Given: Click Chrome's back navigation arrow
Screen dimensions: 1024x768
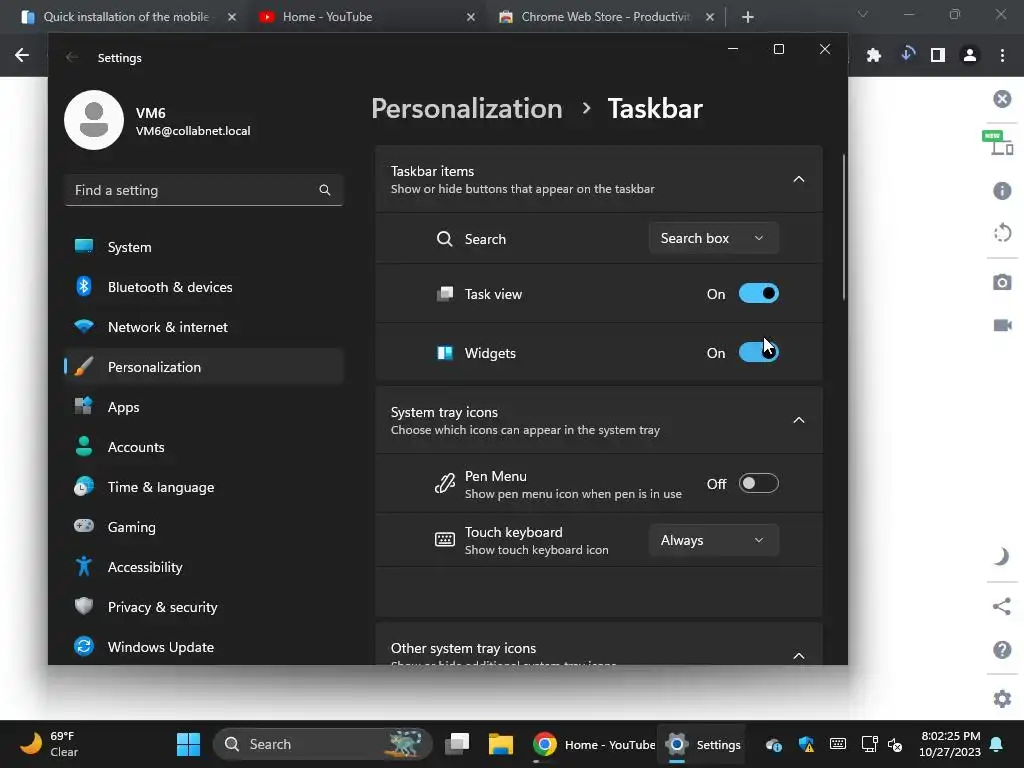Looking at the screenshot, I should (x=22, y=55).
